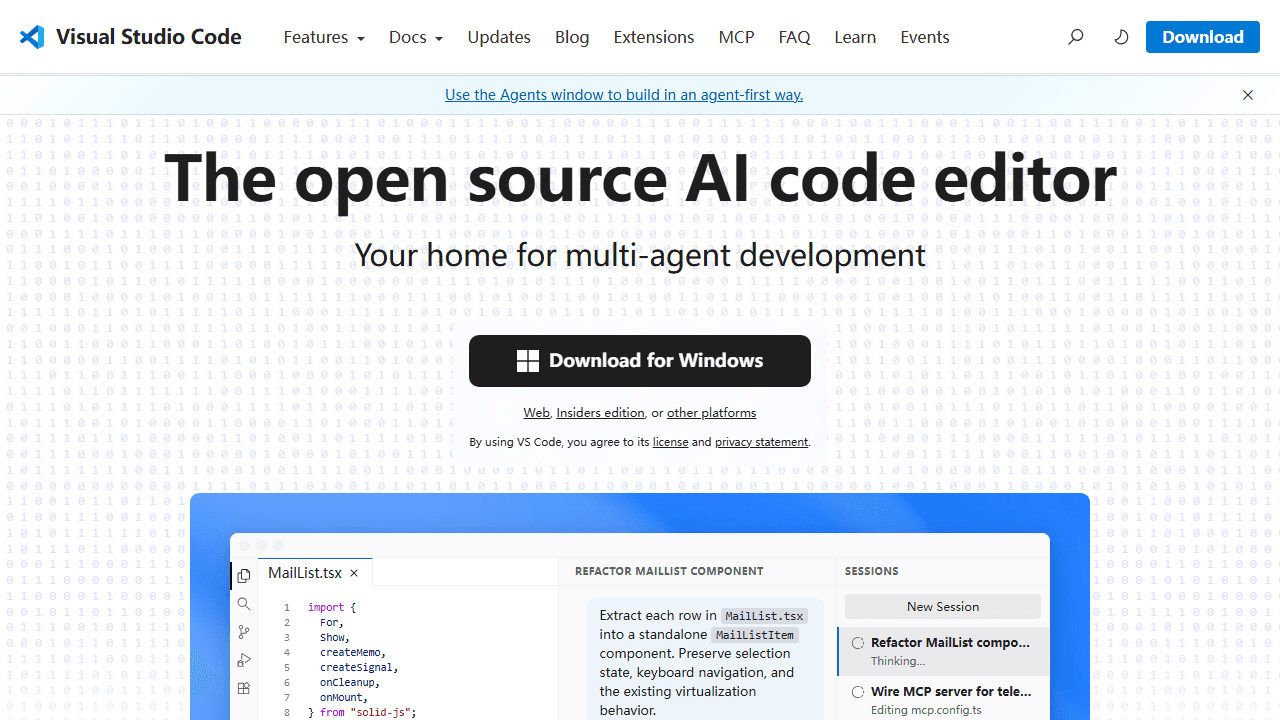Image resolution: width=1280 pixels, height=720 pixels.
Task: Open the Extensions nav link
Action: (x=654, y=37)
